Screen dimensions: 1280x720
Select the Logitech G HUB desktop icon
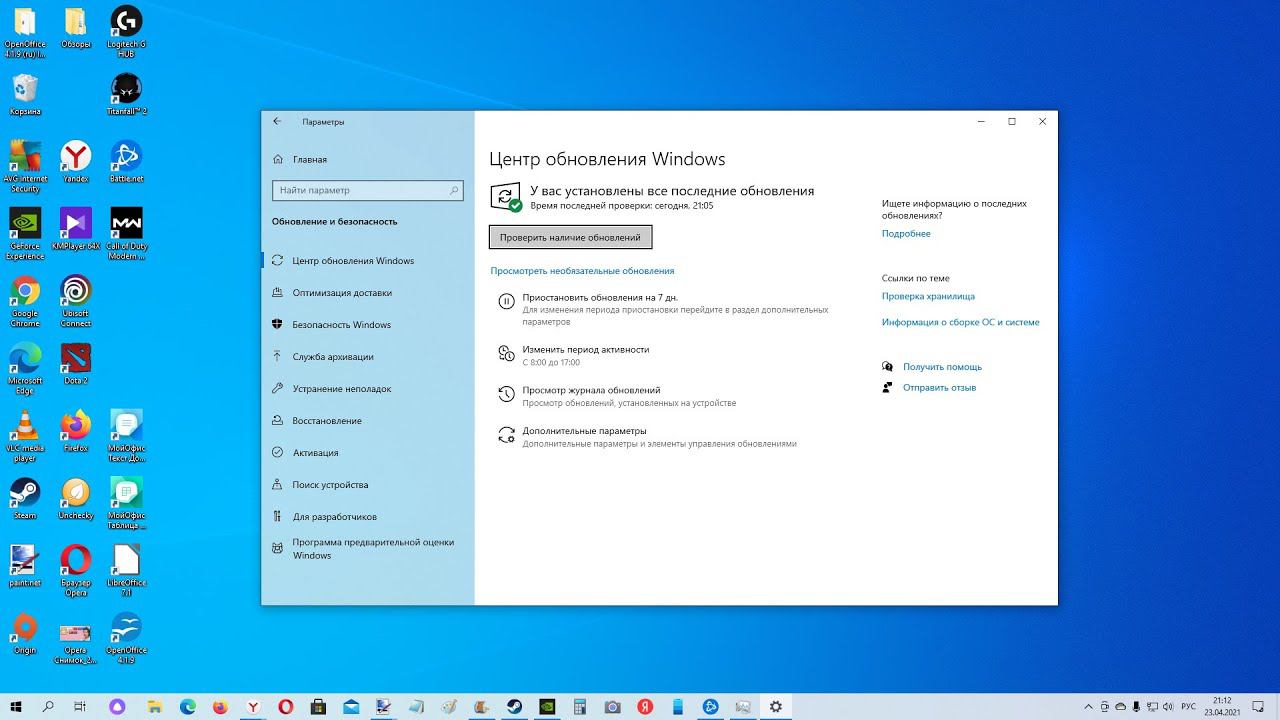pyautogui.click(x=126, y=32)
